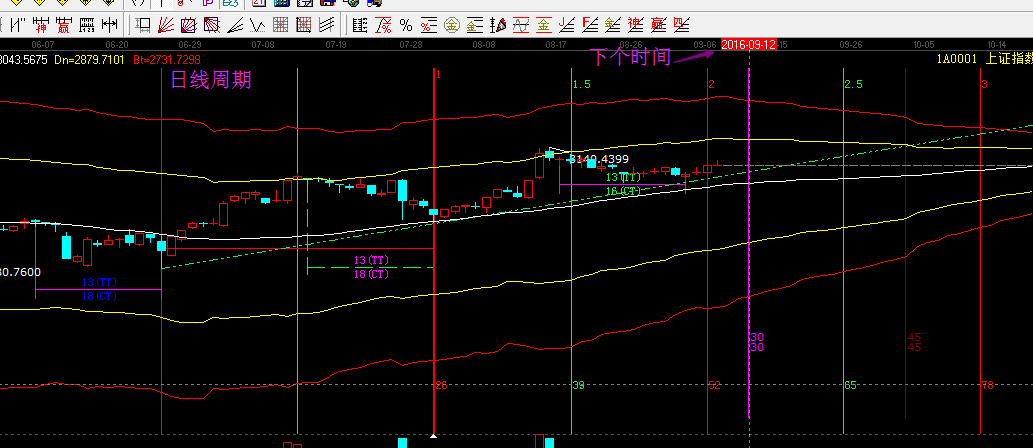Click the 09-26 date axis label
Screen dimensions: 1033x448
pyautogui.click(x=851, y=45)
